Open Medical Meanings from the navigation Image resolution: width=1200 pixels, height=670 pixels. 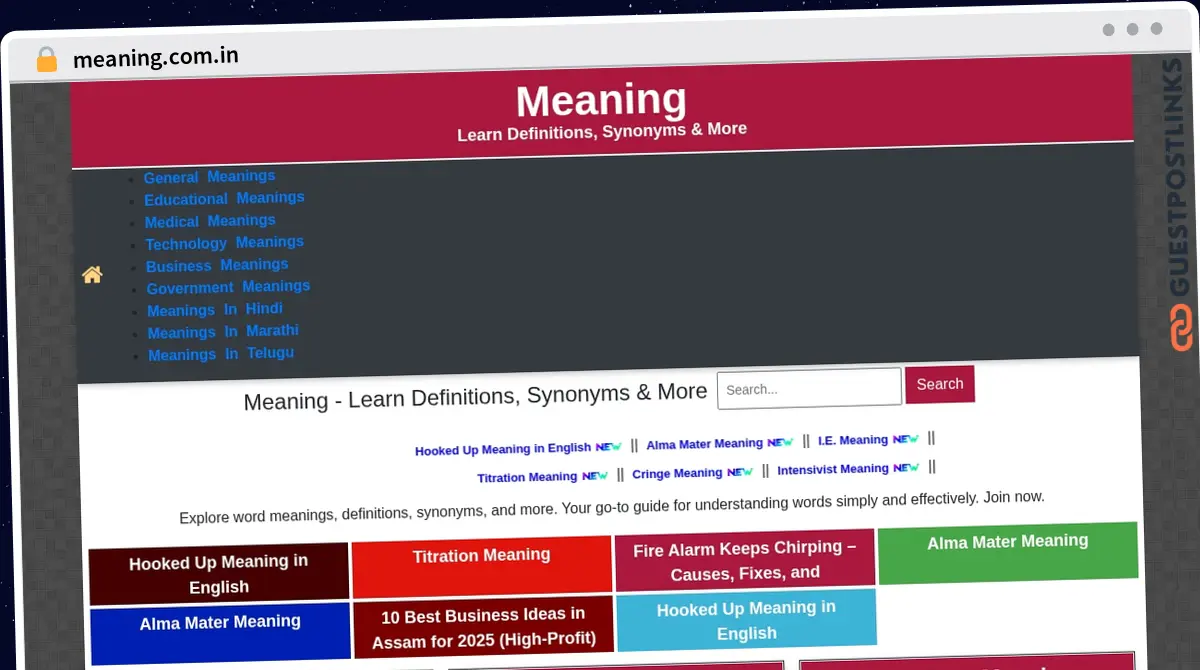click(x=210, y=220)
